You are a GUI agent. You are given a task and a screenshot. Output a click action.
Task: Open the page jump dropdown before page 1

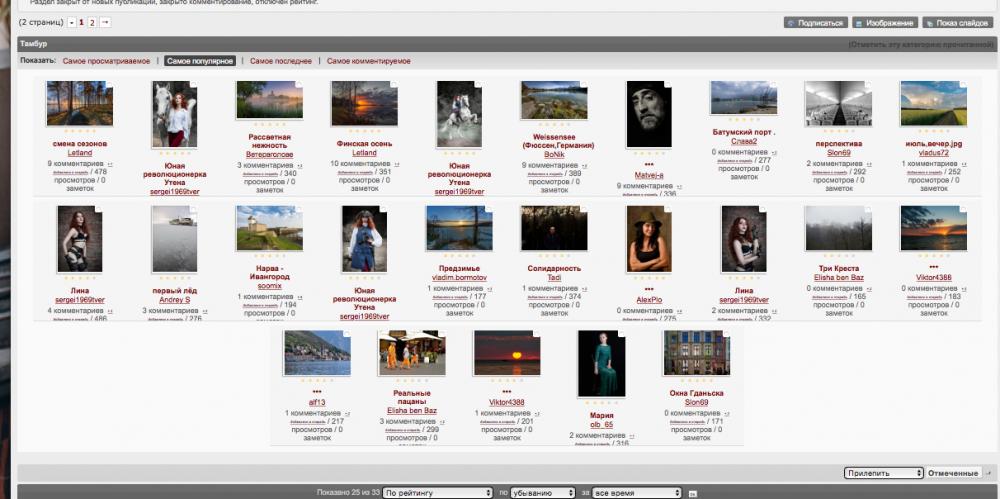point(71,22)
